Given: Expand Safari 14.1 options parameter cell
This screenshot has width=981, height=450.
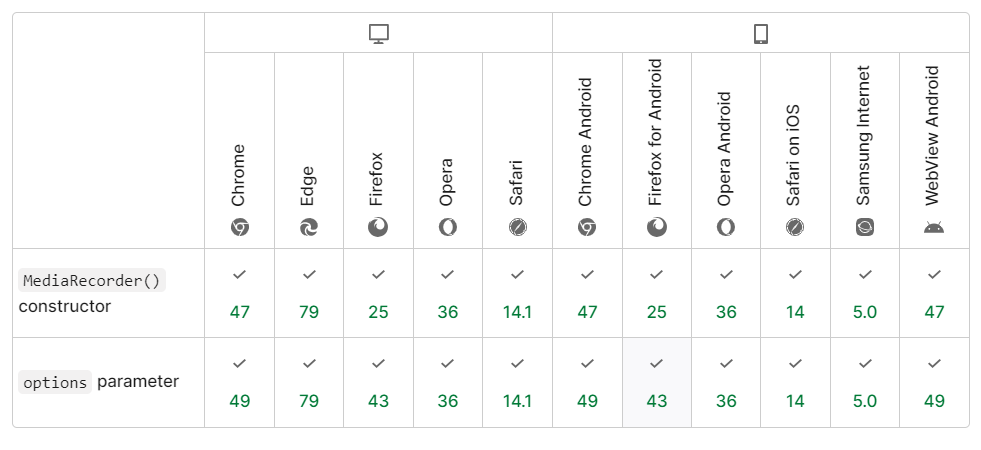Looking at the screenshot, I should (517, 382).
